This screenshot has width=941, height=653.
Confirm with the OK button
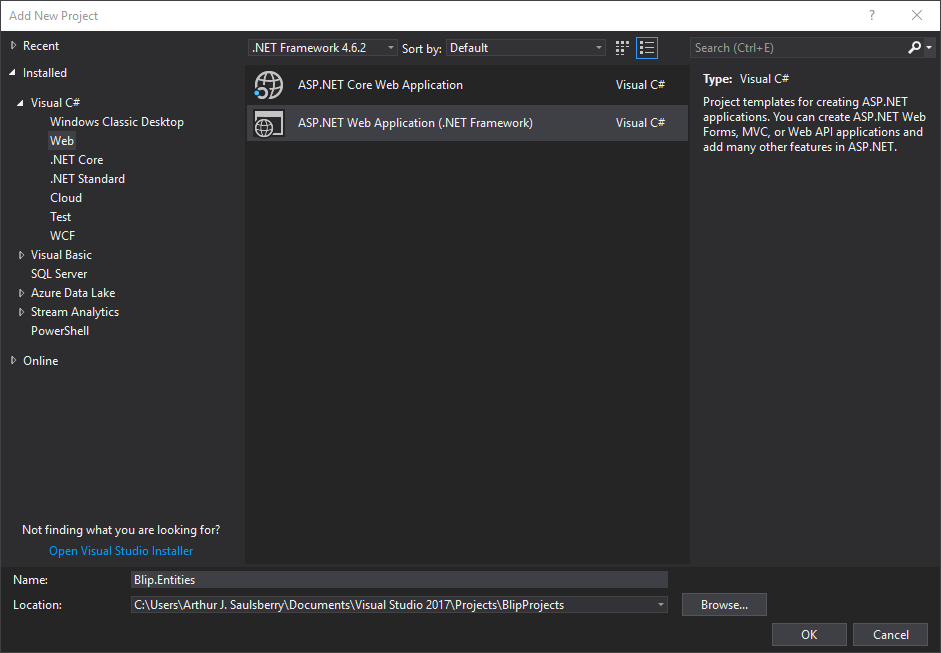coord(809,635)
